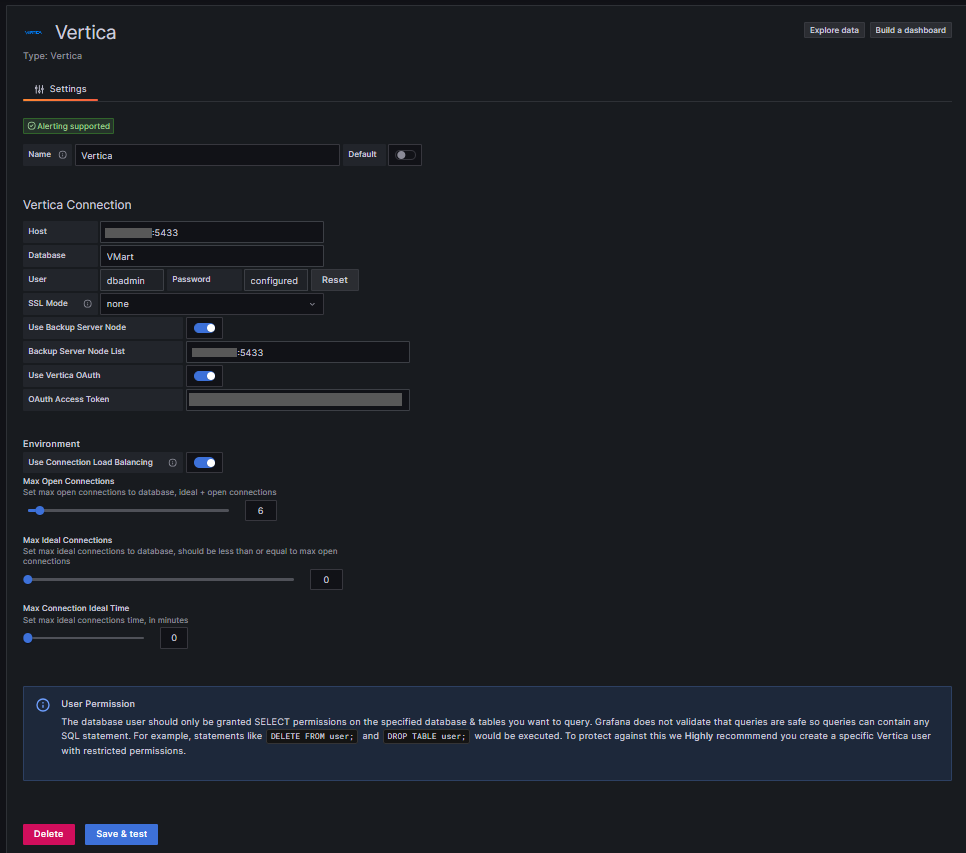Click Save & test button

(121, 834)
